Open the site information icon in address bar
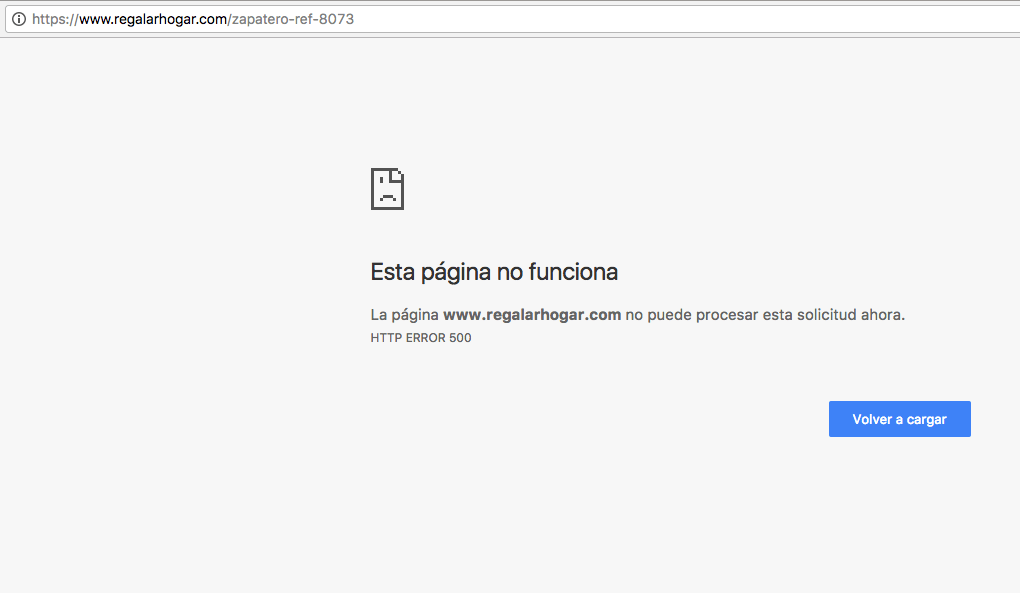This screenshot has width=1020, height=593. 19,19
